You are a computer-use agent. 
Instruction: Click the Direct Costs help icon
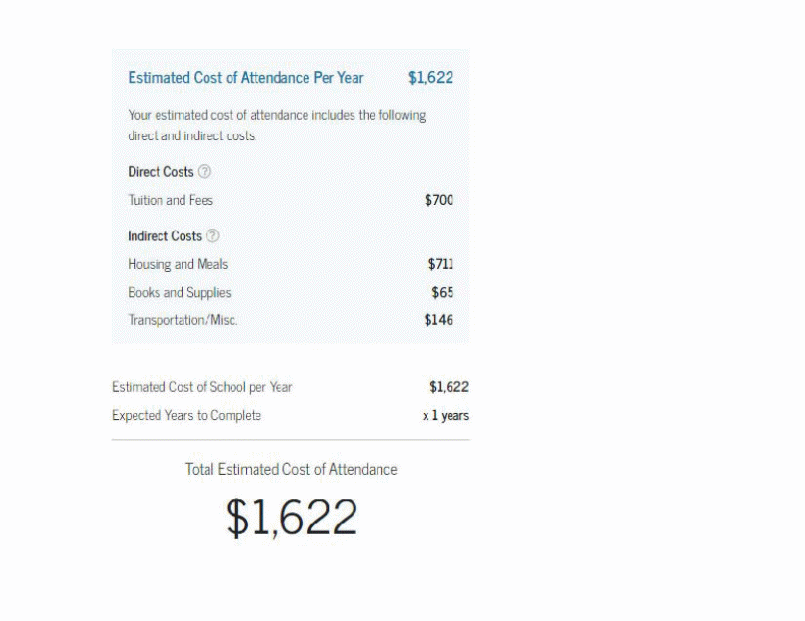tap(205, 172)
